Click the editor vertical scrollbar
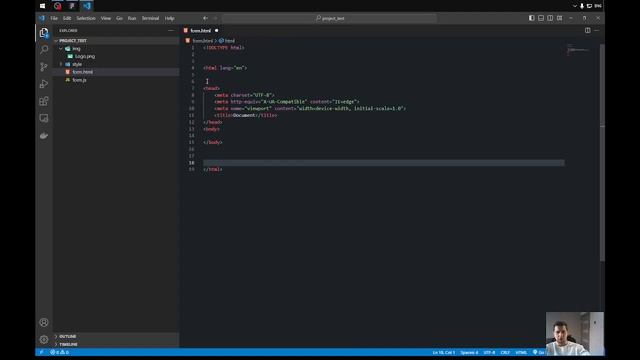This screenshot has height=360, width=640. click(x=602, y=153)
